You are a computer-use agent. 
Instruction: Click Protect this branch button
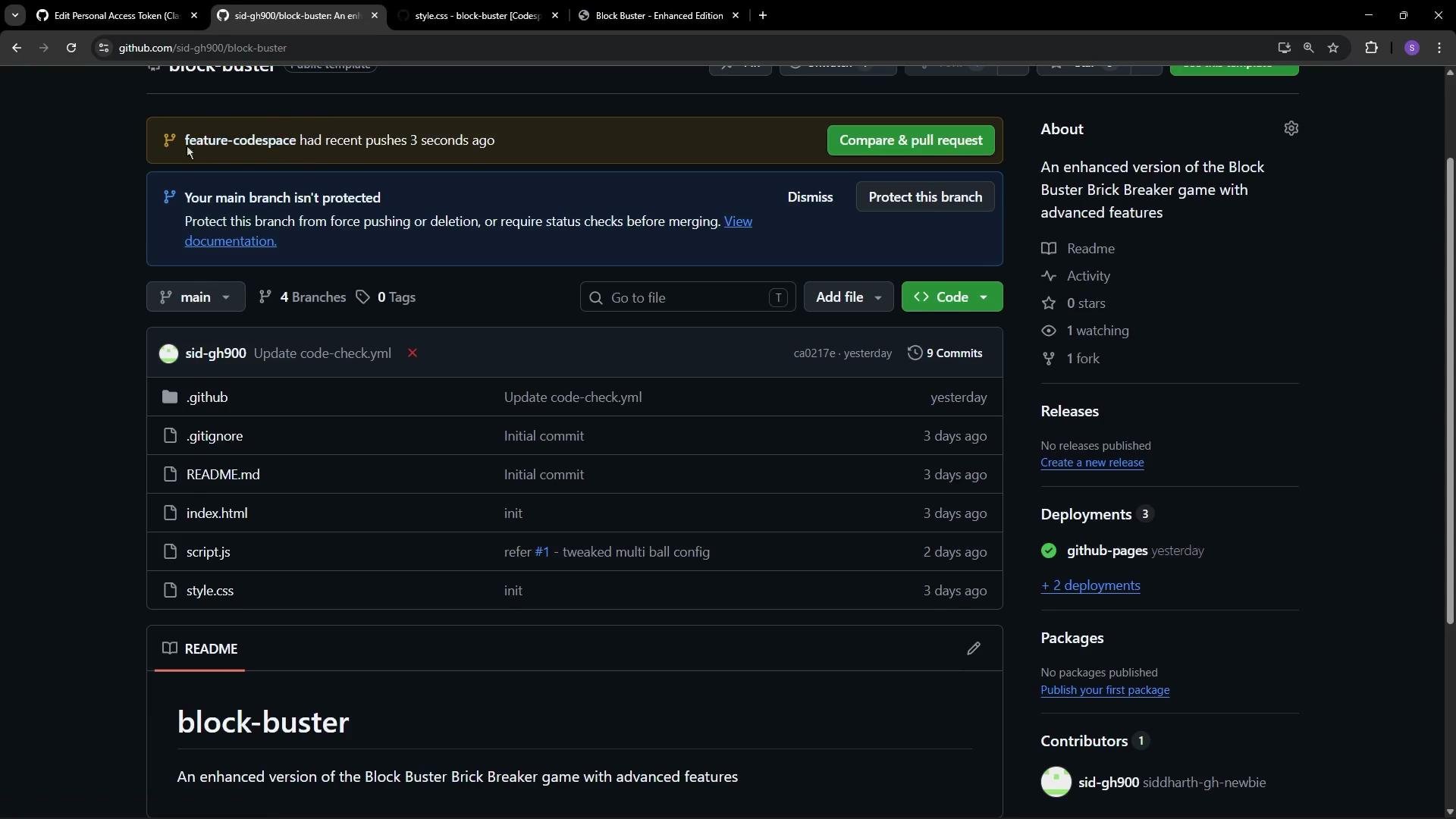pyautogui.click(x=925, y=197)
